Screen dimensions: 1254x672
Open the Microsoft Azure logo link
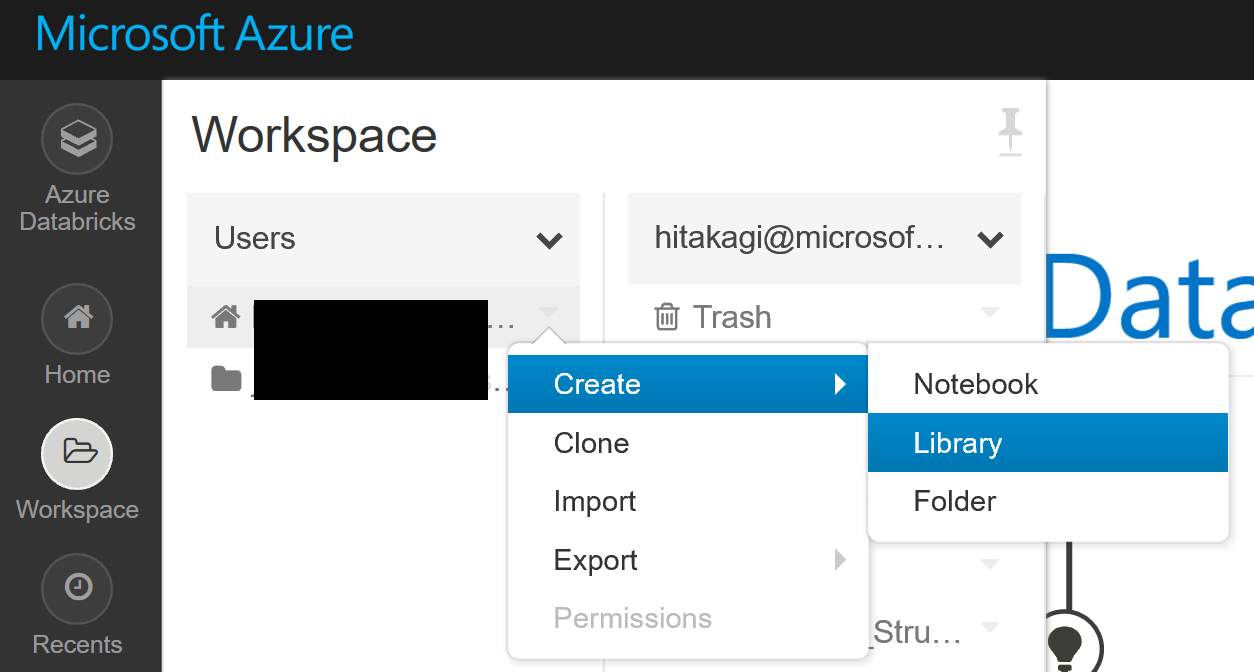(194, 34)
